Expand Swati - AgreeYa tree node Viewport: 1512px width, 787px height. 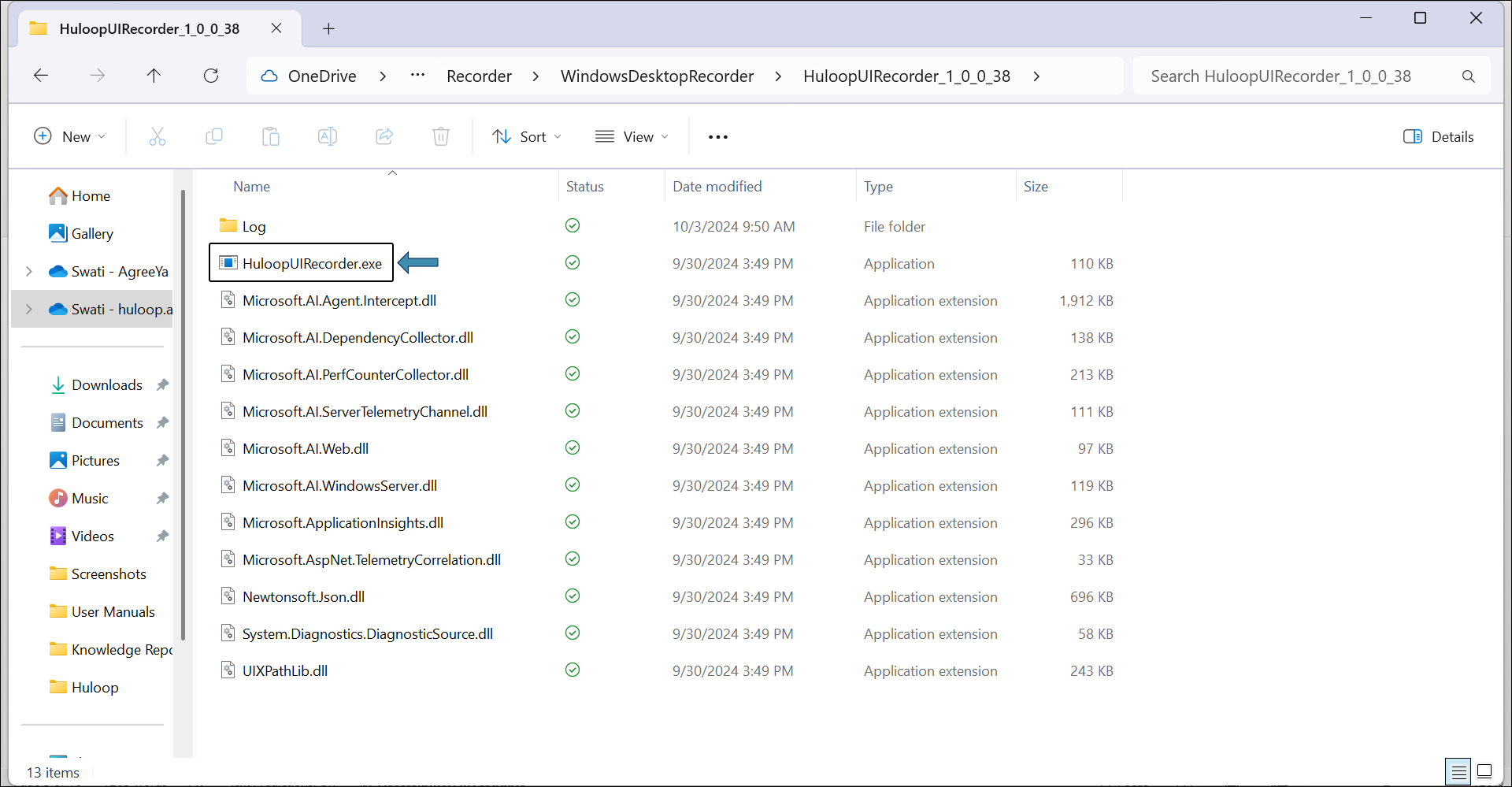tap(29, 272)
